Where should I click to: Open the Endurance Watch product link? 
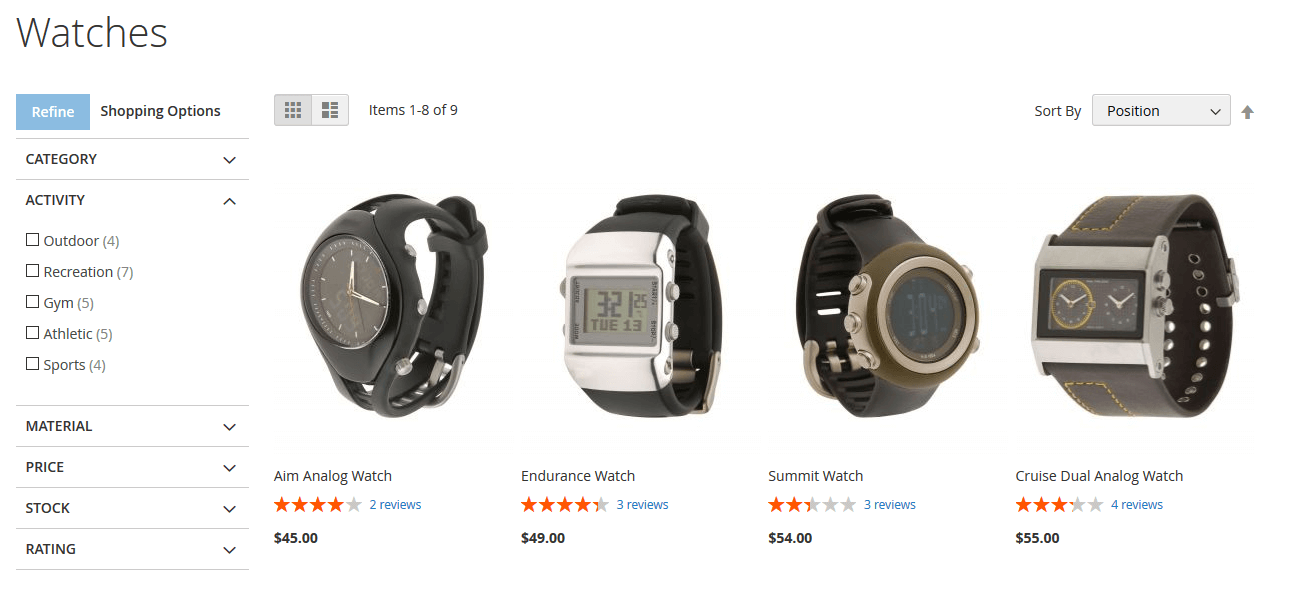(x=578, y=476)
